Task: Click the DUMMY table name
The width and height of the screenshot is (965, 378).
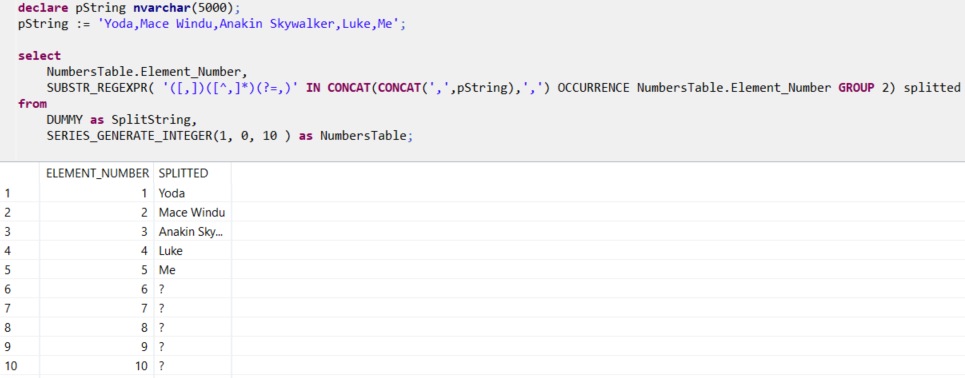Action: click(x=65, y=120)
